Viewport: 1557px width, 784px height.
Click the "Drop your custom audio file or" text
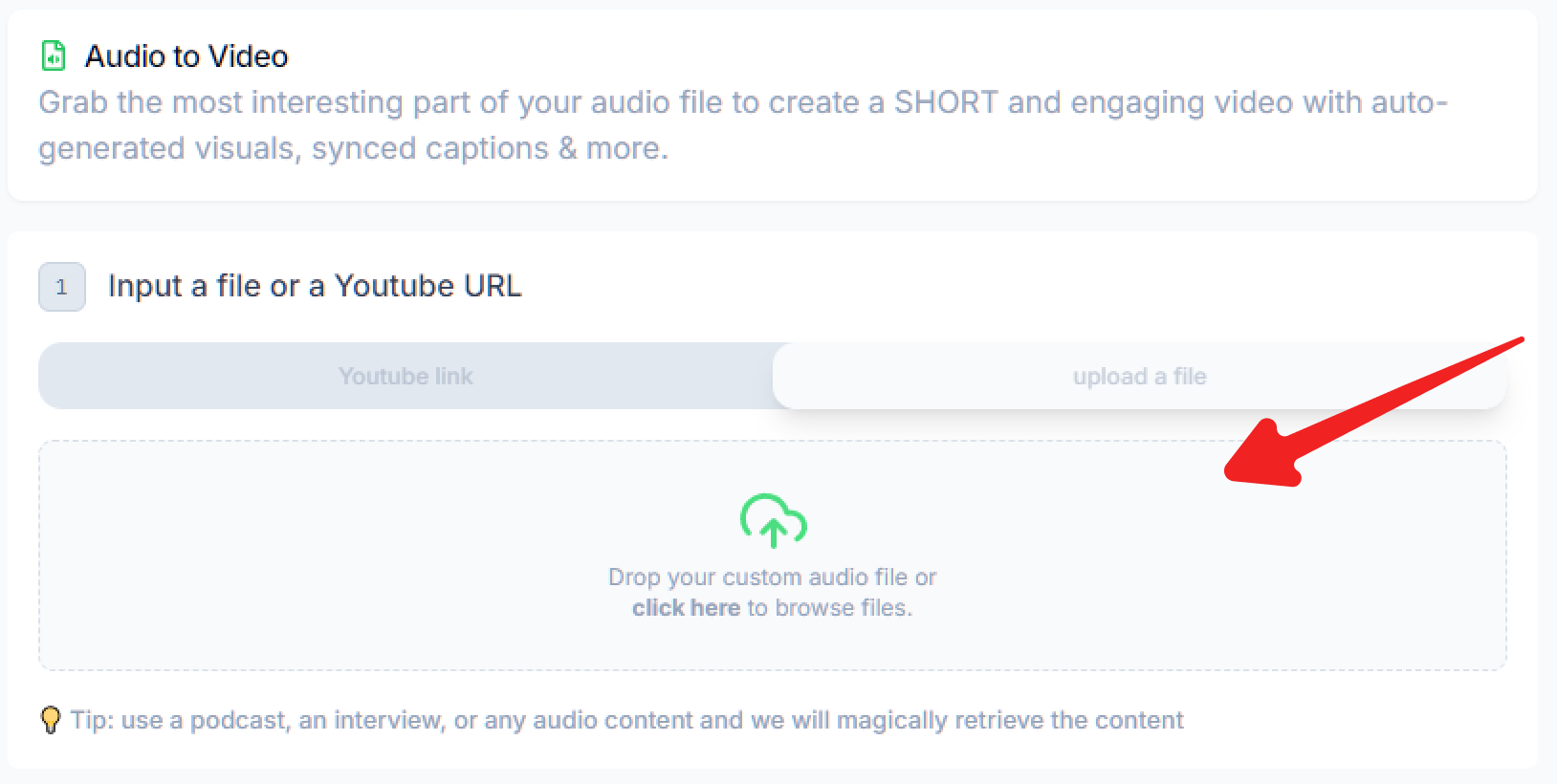(772, 577)
